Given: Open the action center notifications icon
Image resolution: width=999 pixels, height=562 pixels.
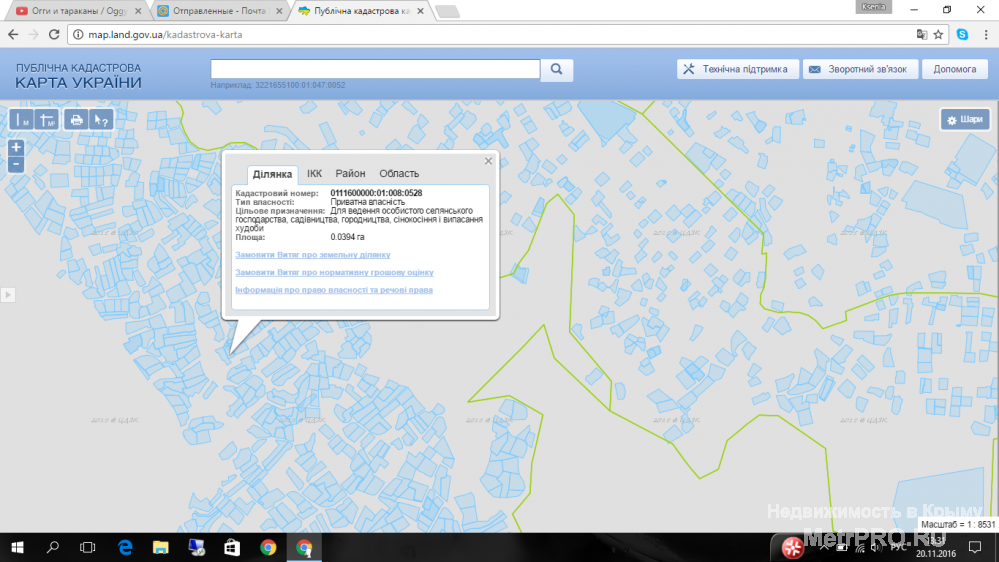Looking at the screenshot, I should [x=975, y=547].
